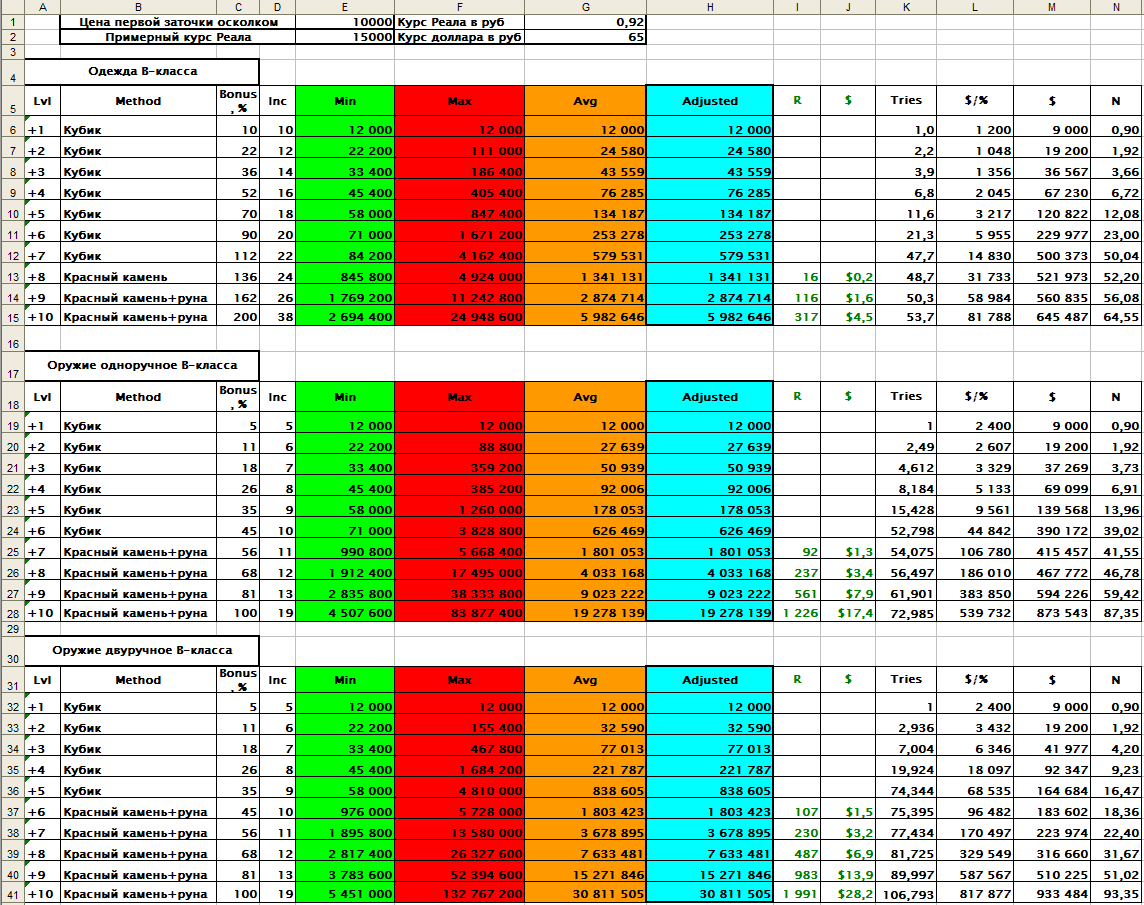Click row number 29 header

12,628
